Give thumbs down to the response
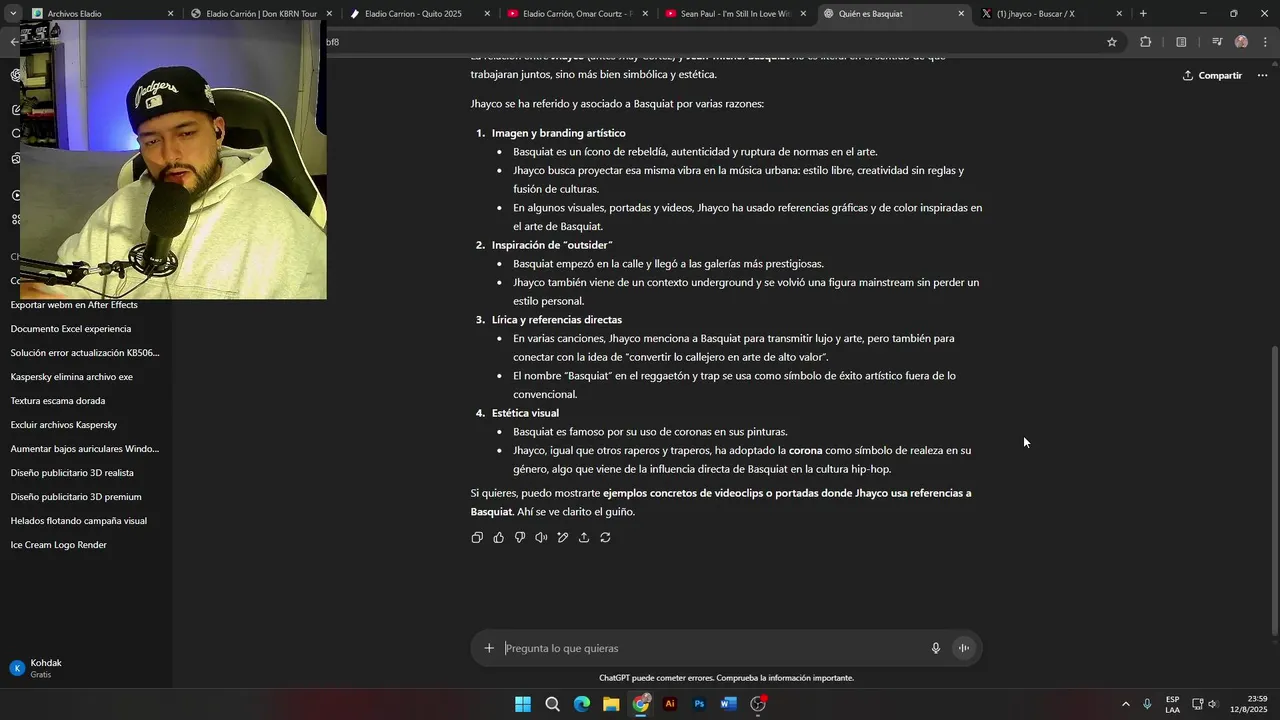The width and height of the screenshot is (1280, 720). [520, 537]
